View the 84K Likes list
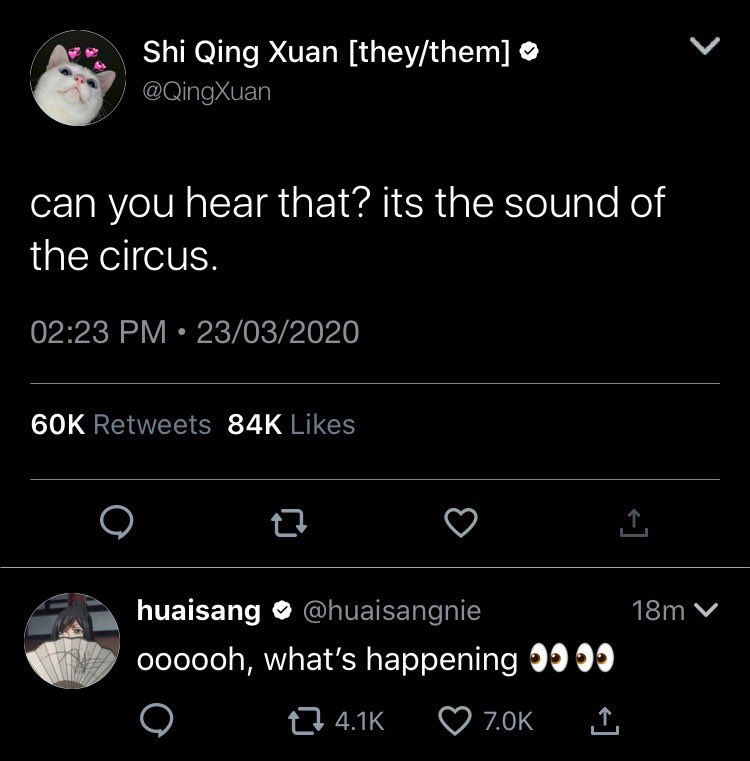750x761 pixels. tap(291, 425)
